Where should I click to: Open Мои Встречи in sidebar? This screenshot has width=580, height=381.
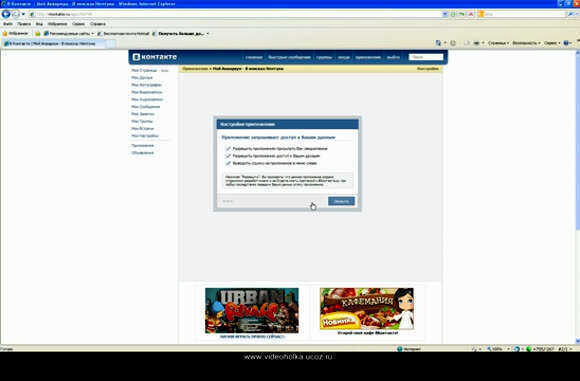(142, 128)
